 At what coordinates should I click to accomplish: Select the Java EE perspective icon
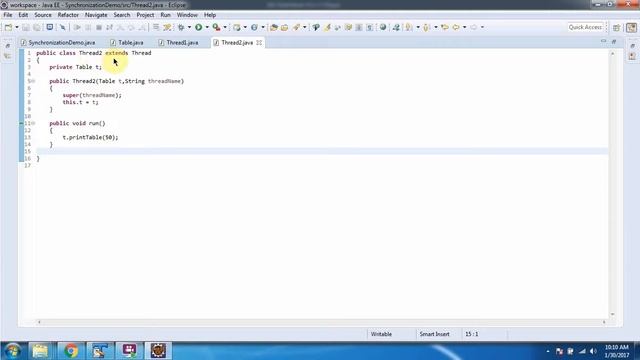[631, 28]
